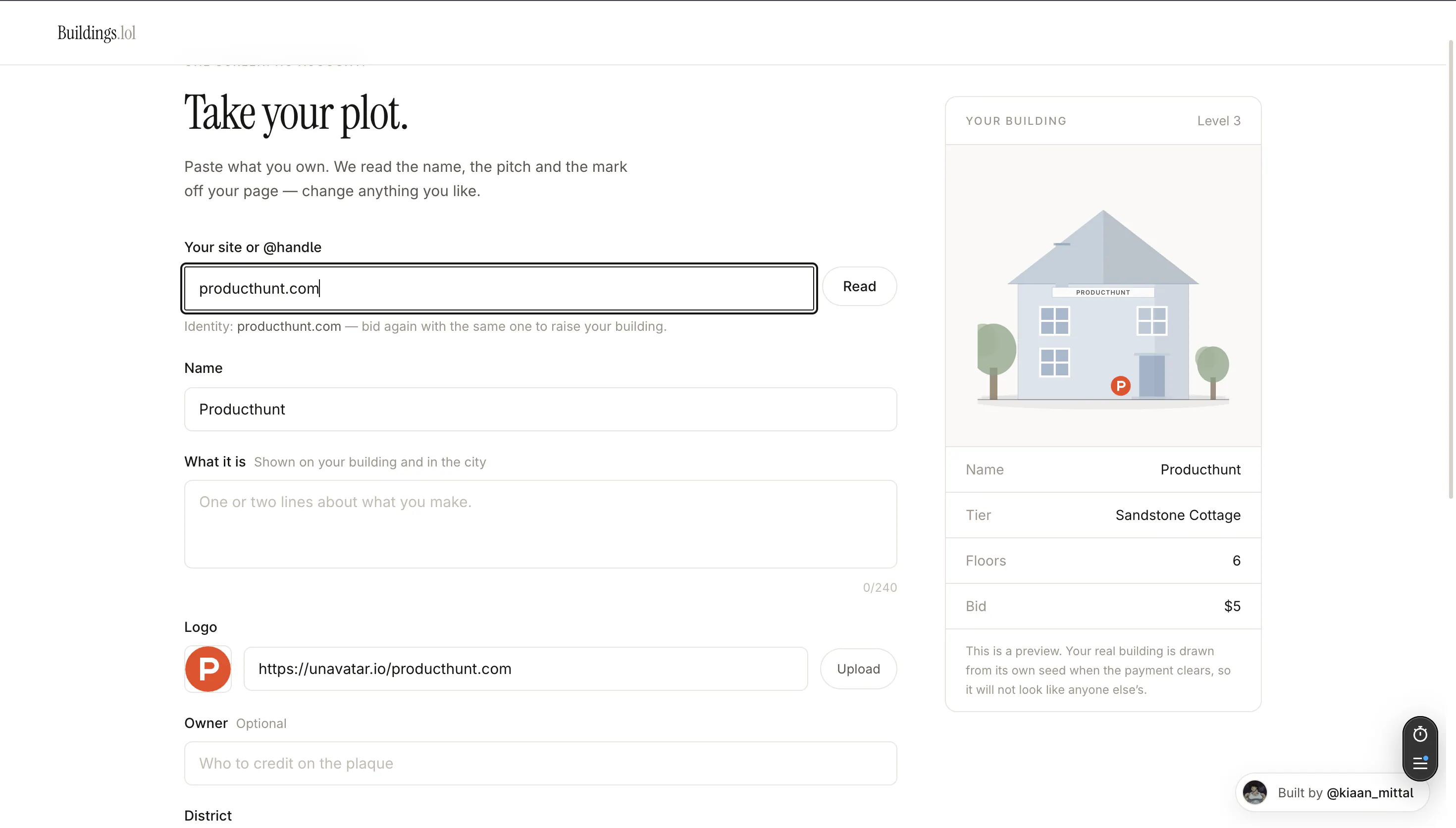
Task: Open the list menu icon in floating widget
Action: pyautogui.click(x=1420, y=763)
